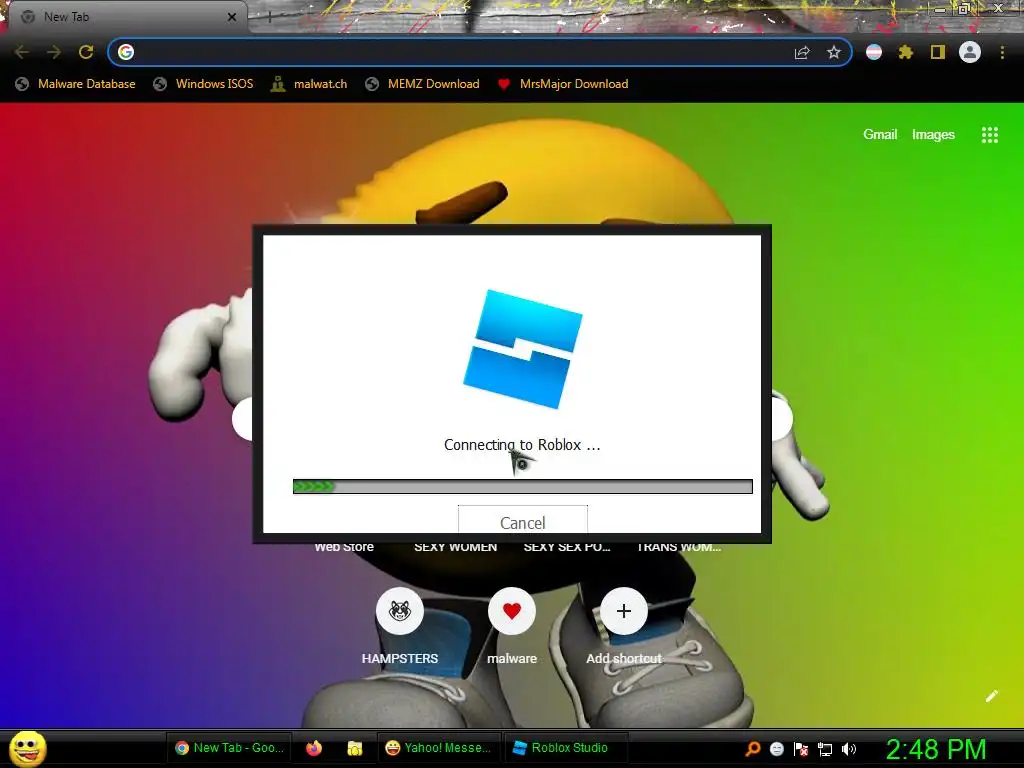
Task: Click the share page icon
Action: coord(802,52)
